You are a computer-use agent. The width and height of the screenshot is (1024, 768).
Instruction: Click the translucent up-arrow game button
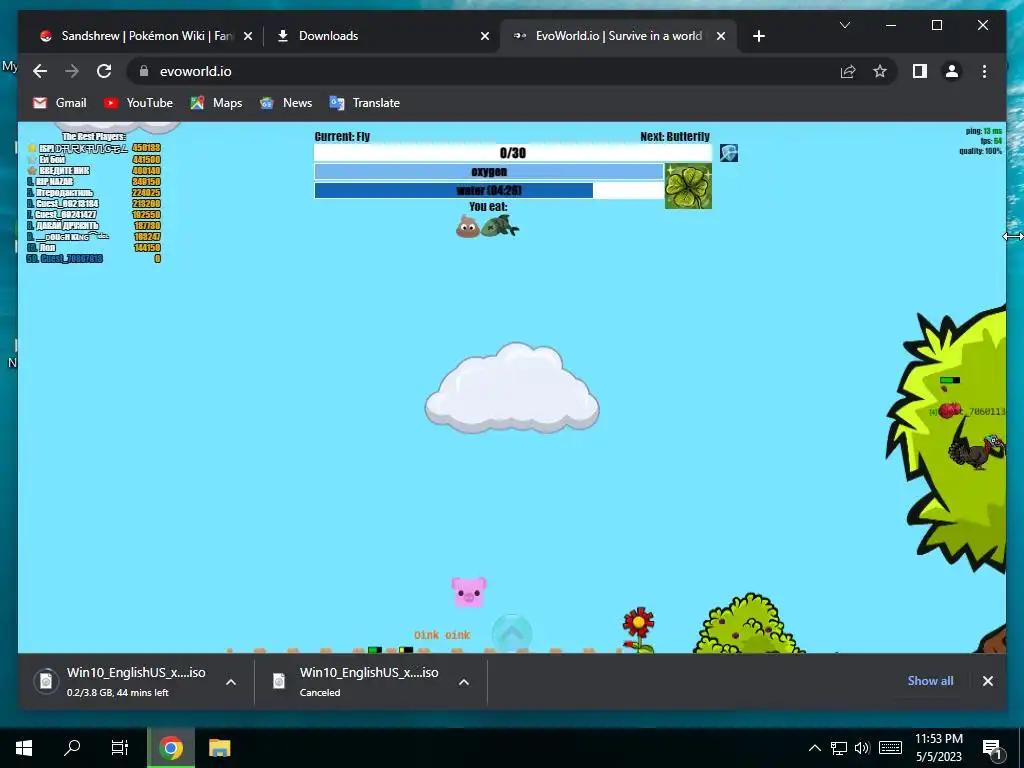click(512, 633)
